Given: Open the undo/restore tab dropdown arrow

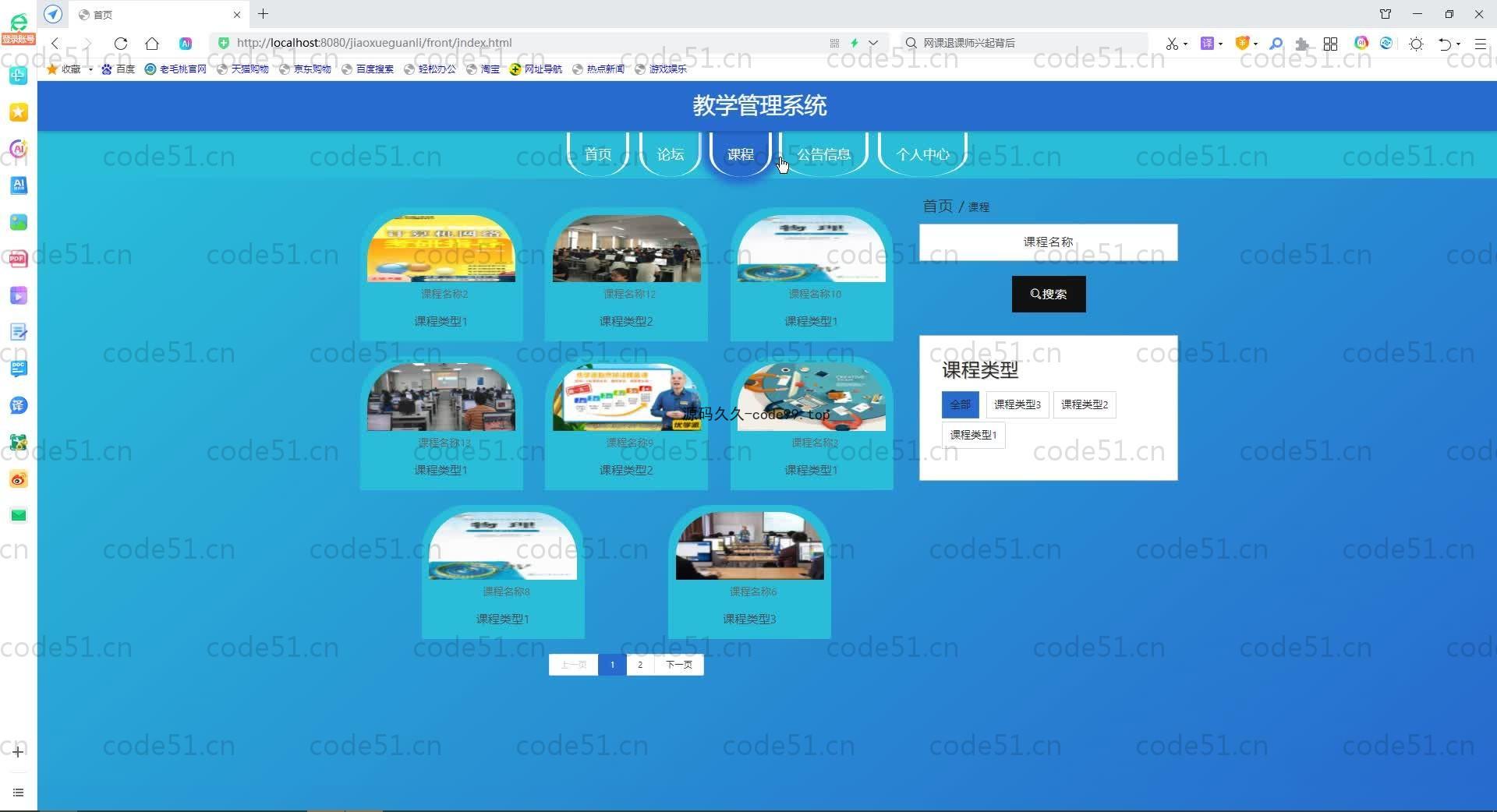Looking at the screenshot, I should click(x=1458, y=44).
